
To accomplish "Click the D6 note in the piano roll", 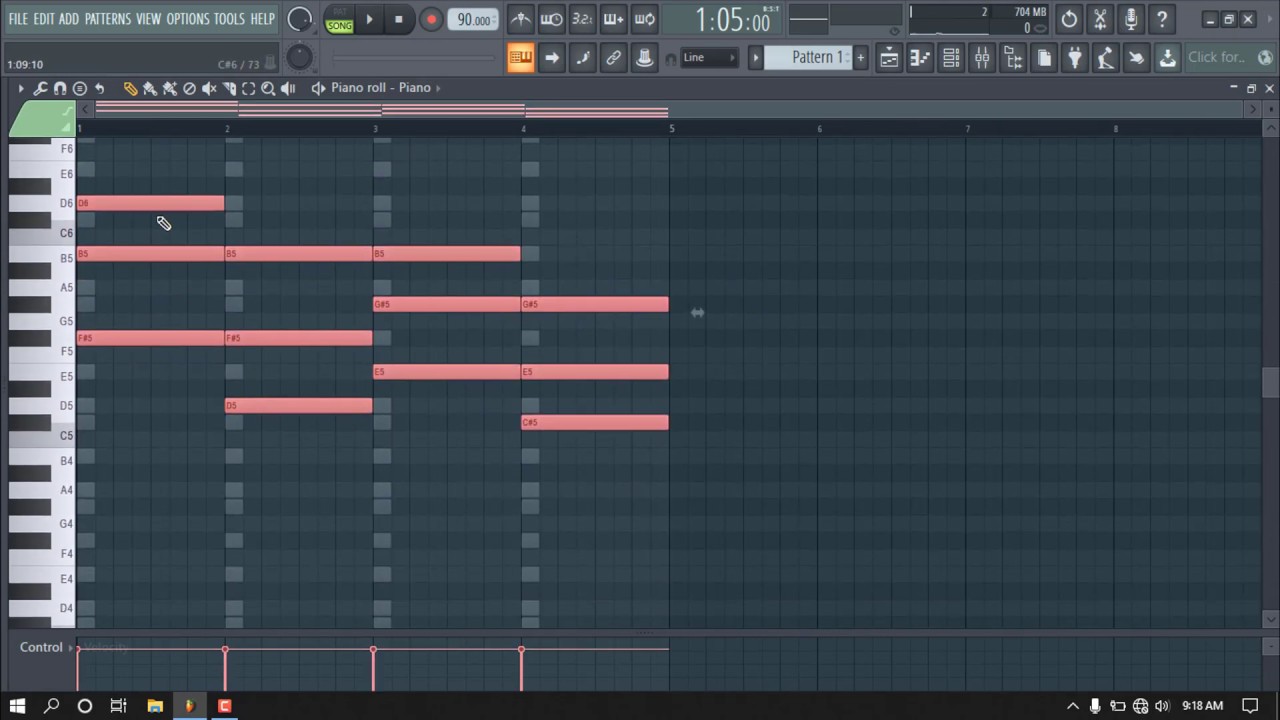I will [150, 203].
